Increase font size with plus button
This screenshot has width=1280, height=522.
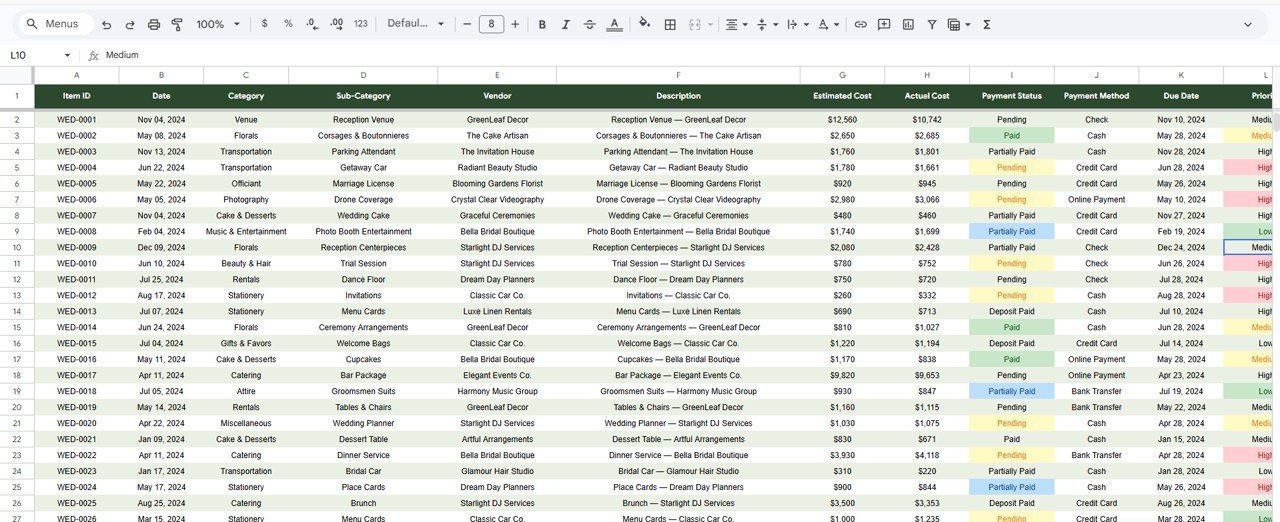point(515,24)
